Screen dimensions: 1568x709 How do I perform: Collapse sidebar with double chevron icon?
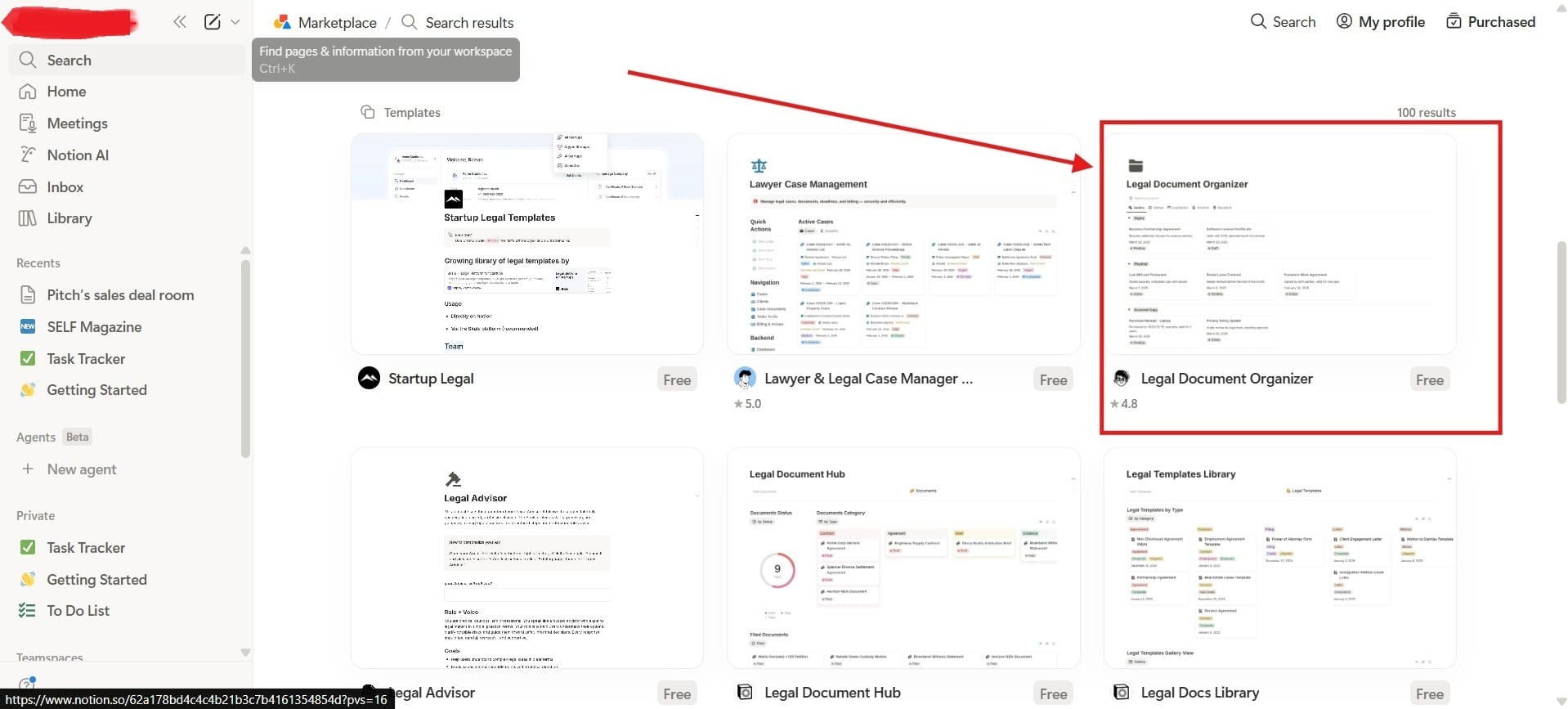[x=180, y=22]
